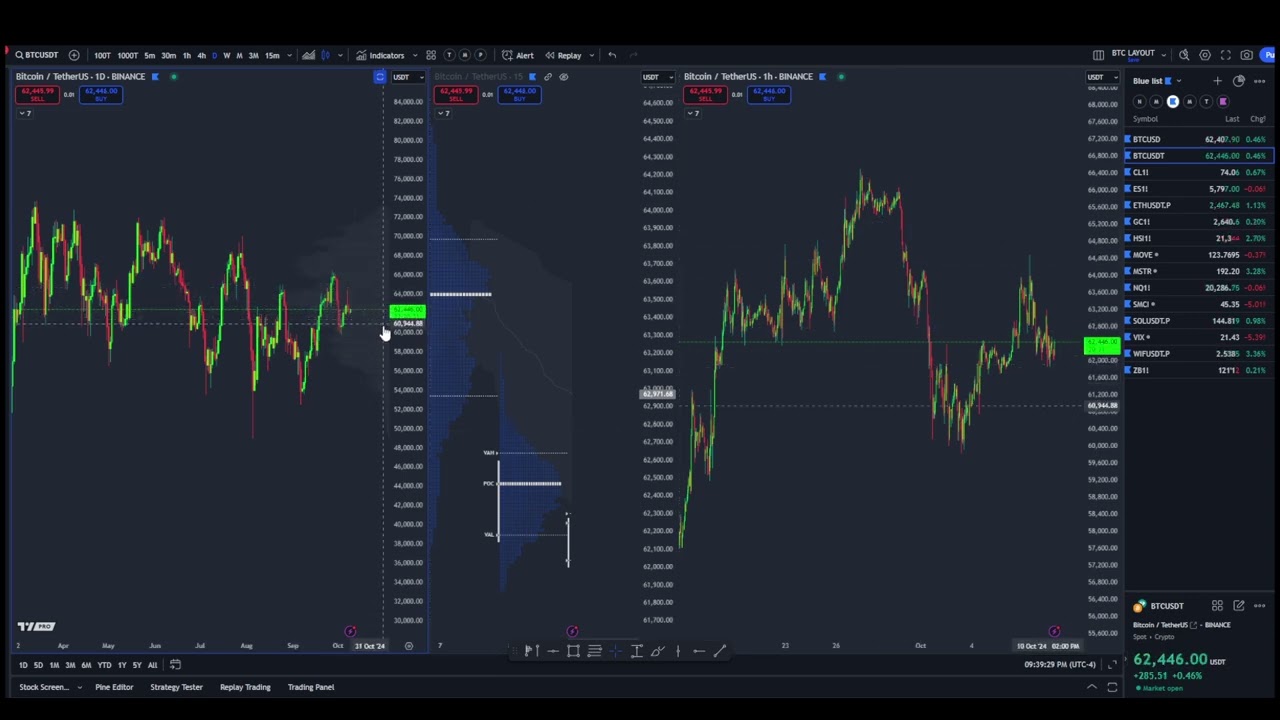
Task: Expand the Indicators favorites dropdown
Action: pyautogui.click(x=415, y=55)
